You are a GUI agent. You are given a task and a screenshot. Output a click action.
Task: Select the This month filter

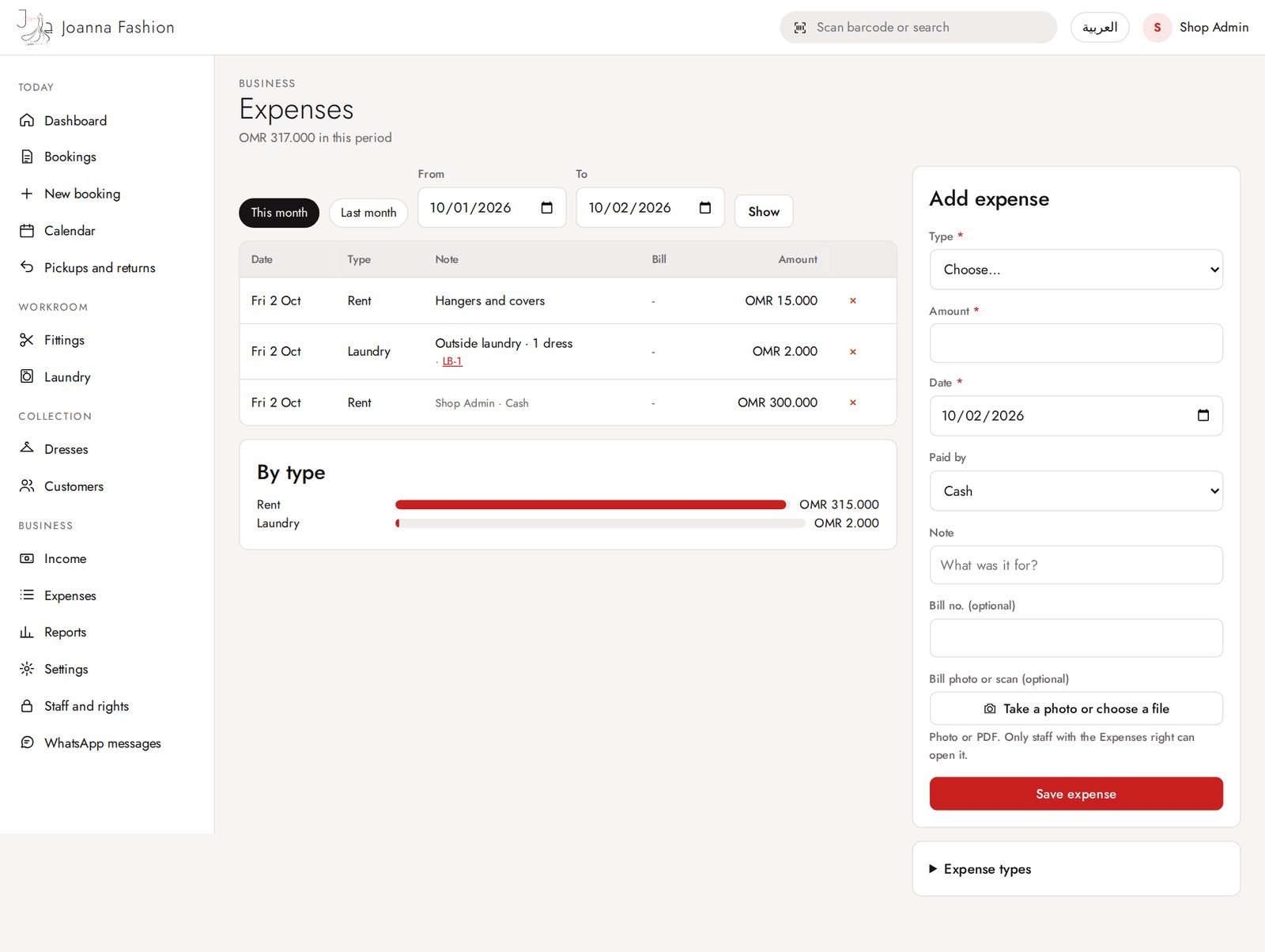279,213
